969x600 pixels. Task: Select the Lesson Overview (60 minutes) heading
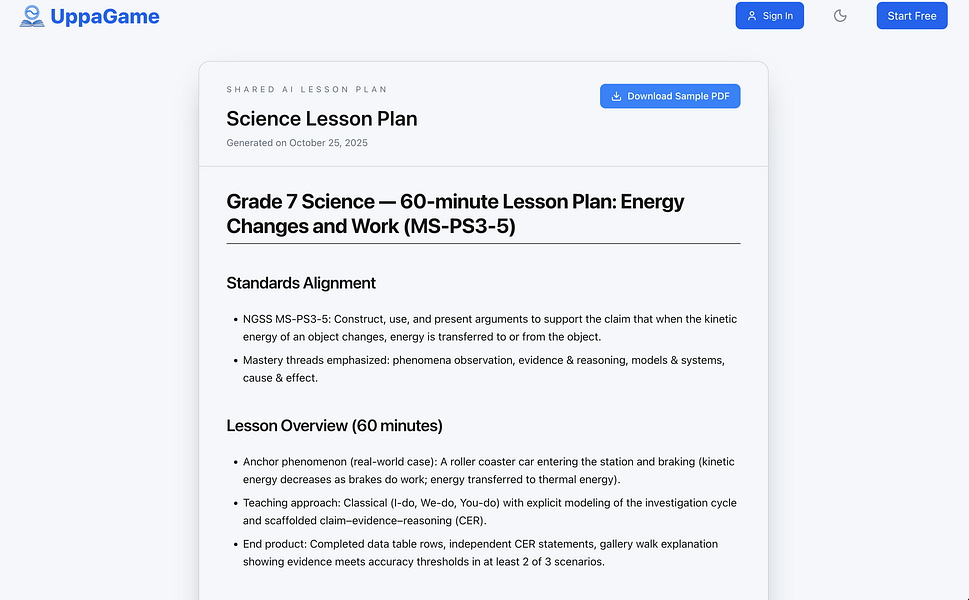click(x=334, y=426)
